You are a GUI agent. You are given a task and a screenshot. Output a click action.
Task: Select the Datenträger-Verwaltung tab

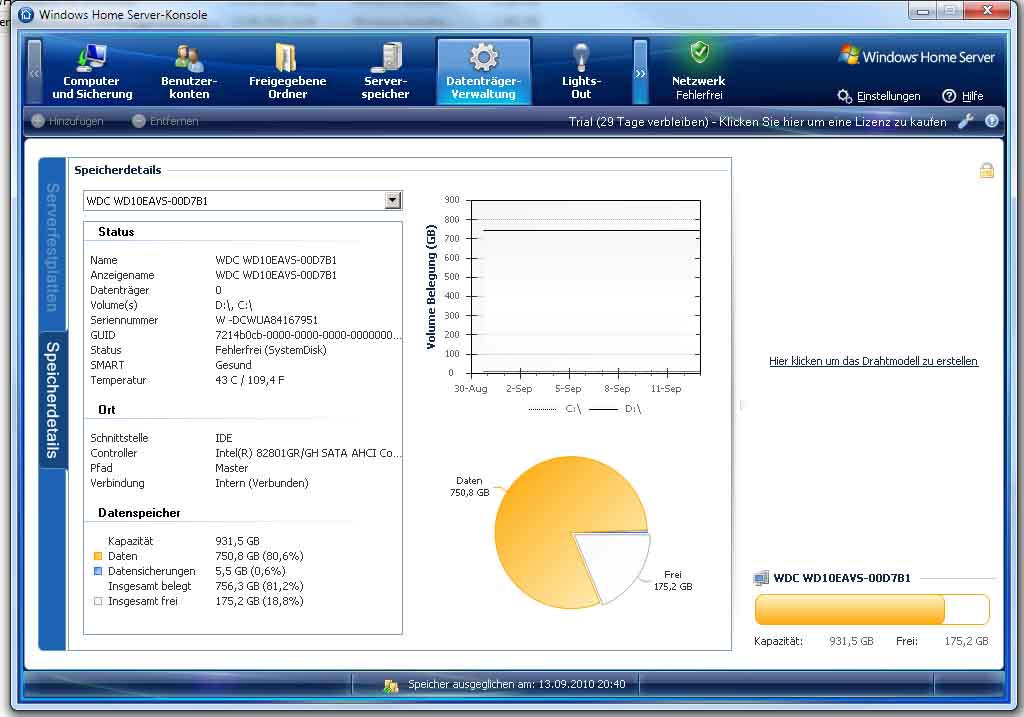click(484, 72)
